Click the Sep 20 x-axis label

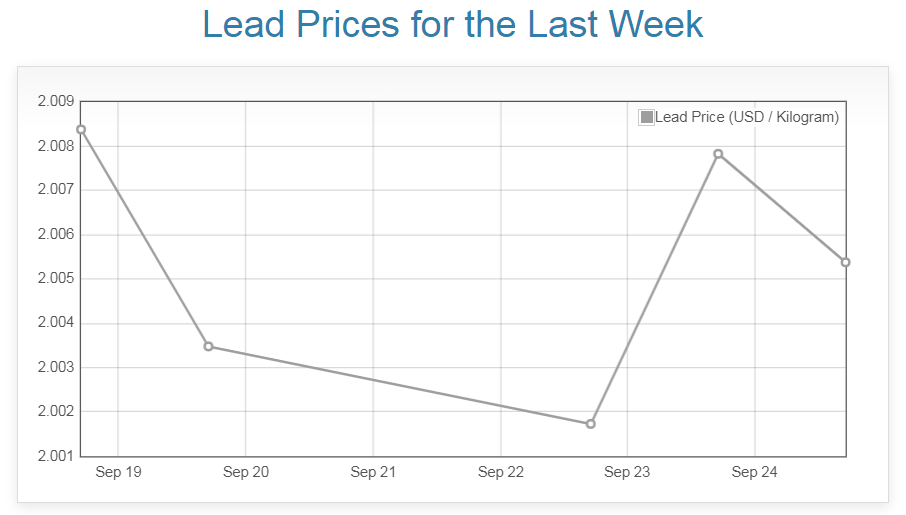pyautogui.click(x=245, y=473)
